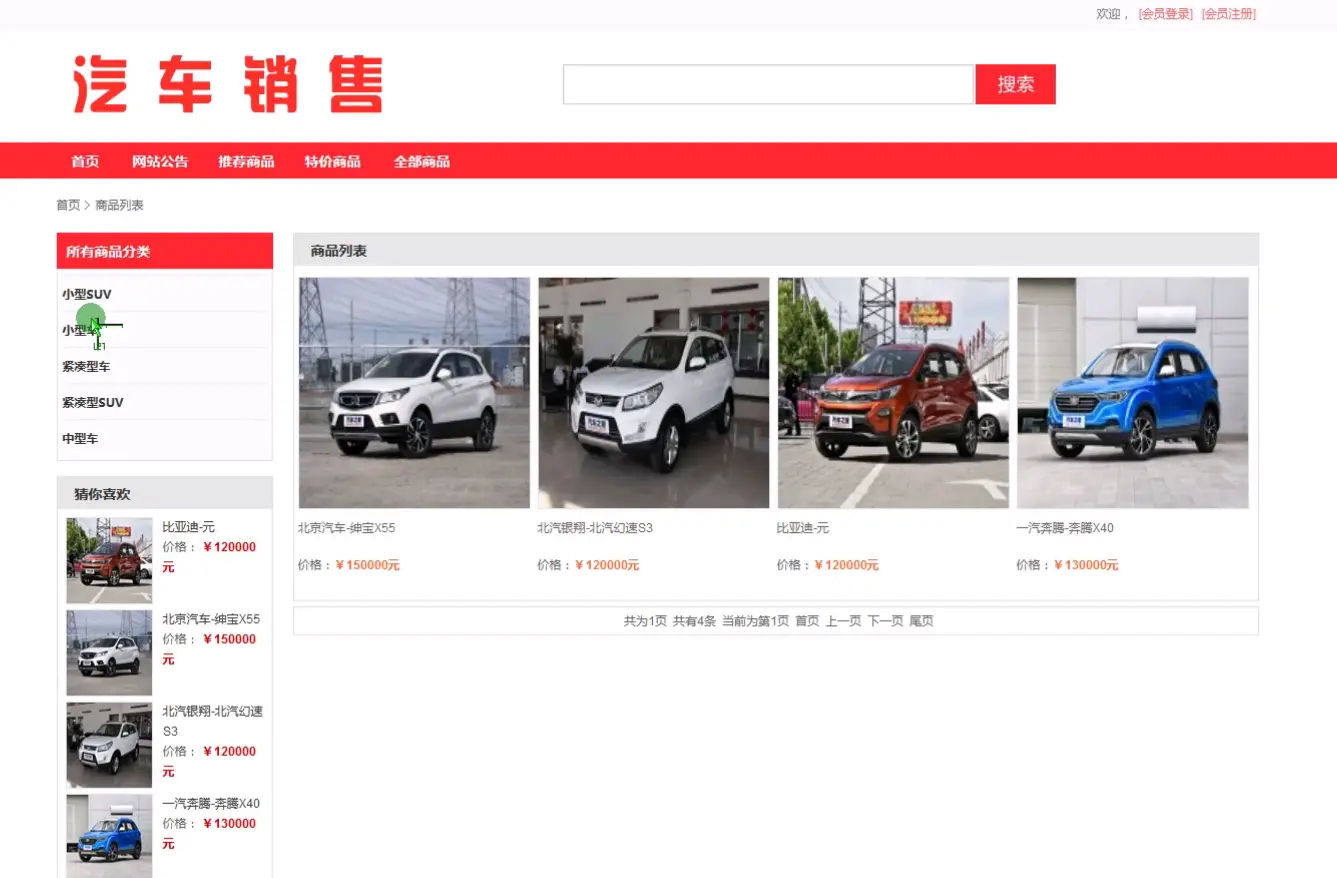Viewport: 1337px width, 878px height.
Task: Click the 猜你喜欢 panel header
Action: (165, 493)
